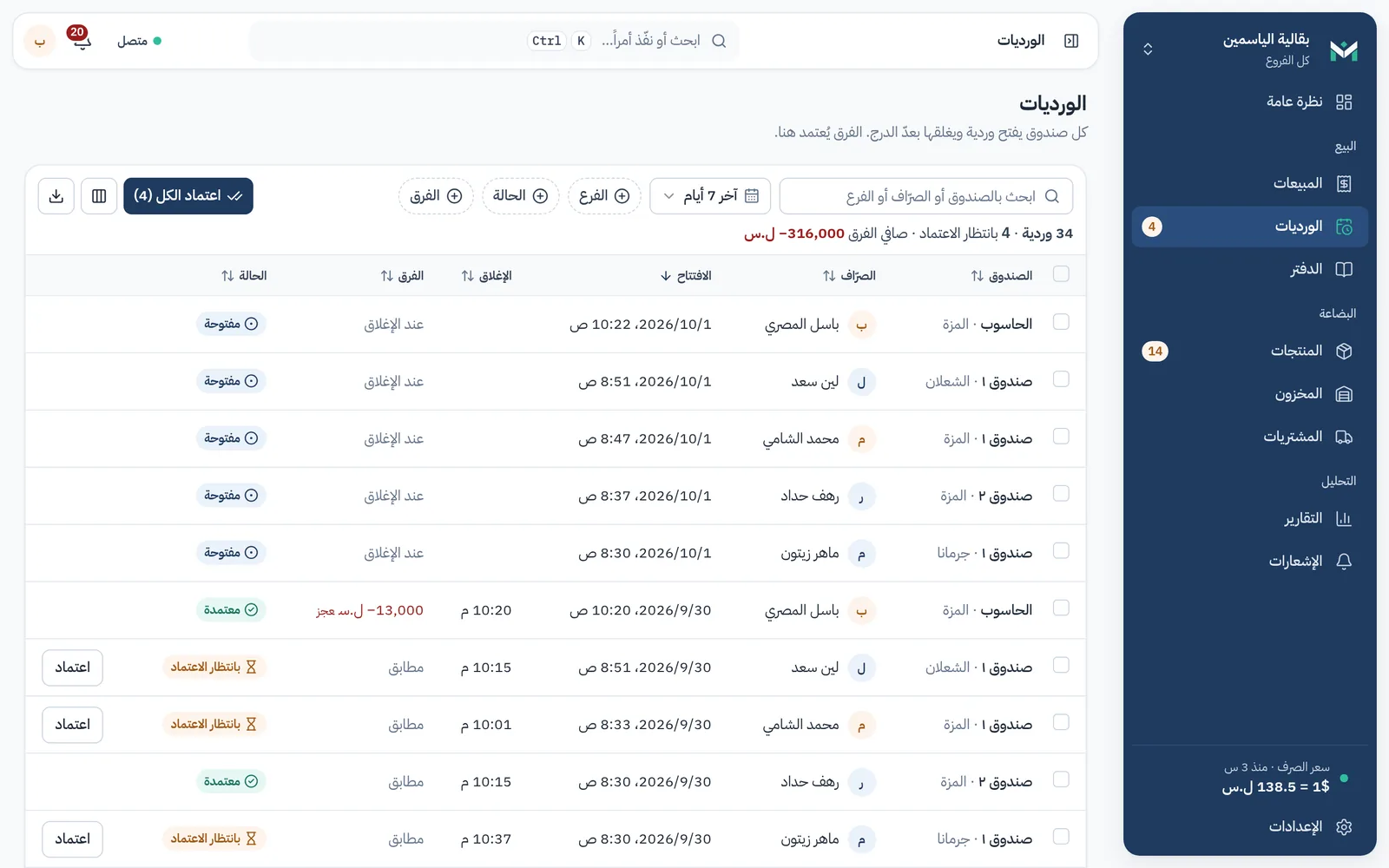
Task: Open the column layout icon button
Action: [99, 196]
